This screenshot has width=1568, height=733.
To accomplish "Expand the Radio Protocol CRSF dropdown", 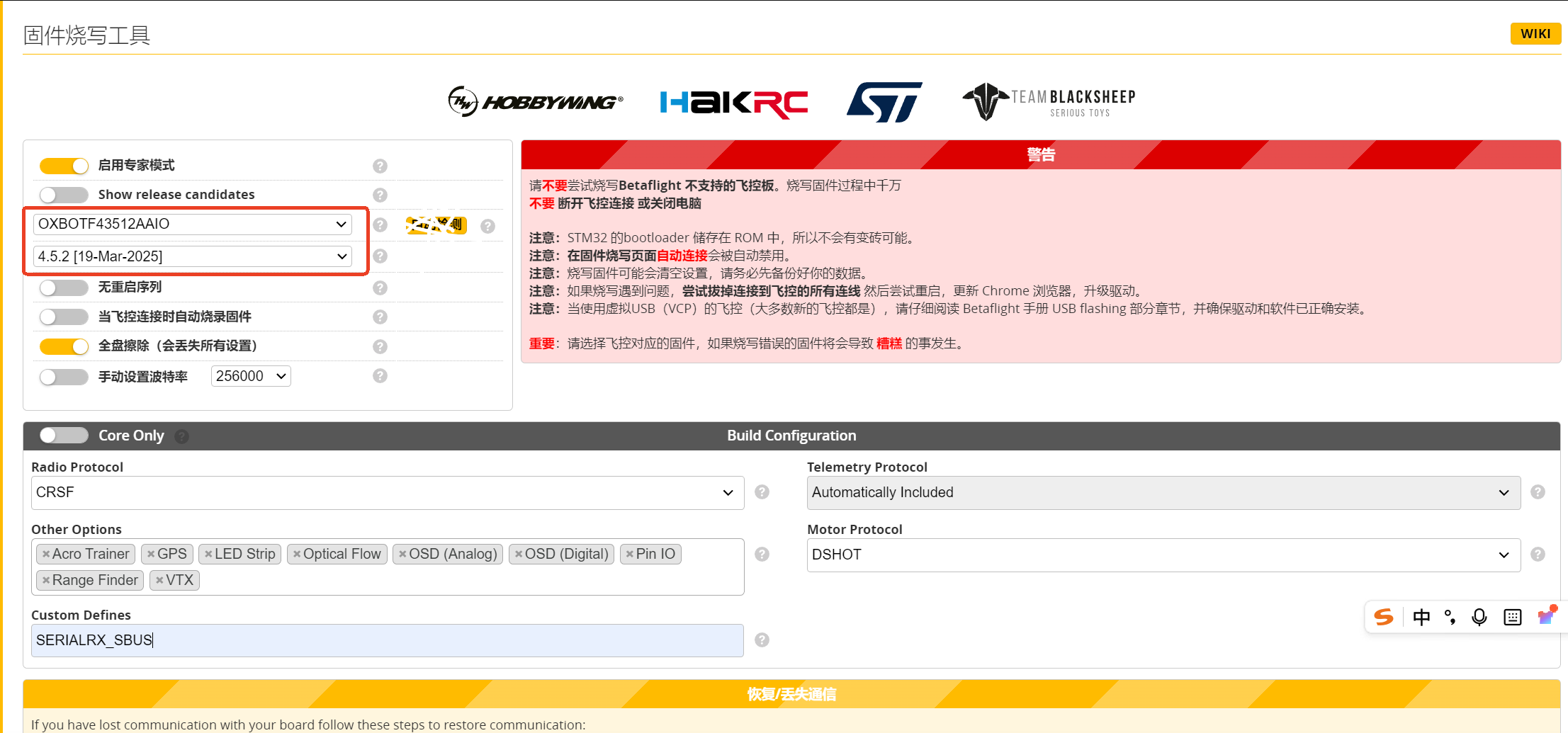I will 388,492.
